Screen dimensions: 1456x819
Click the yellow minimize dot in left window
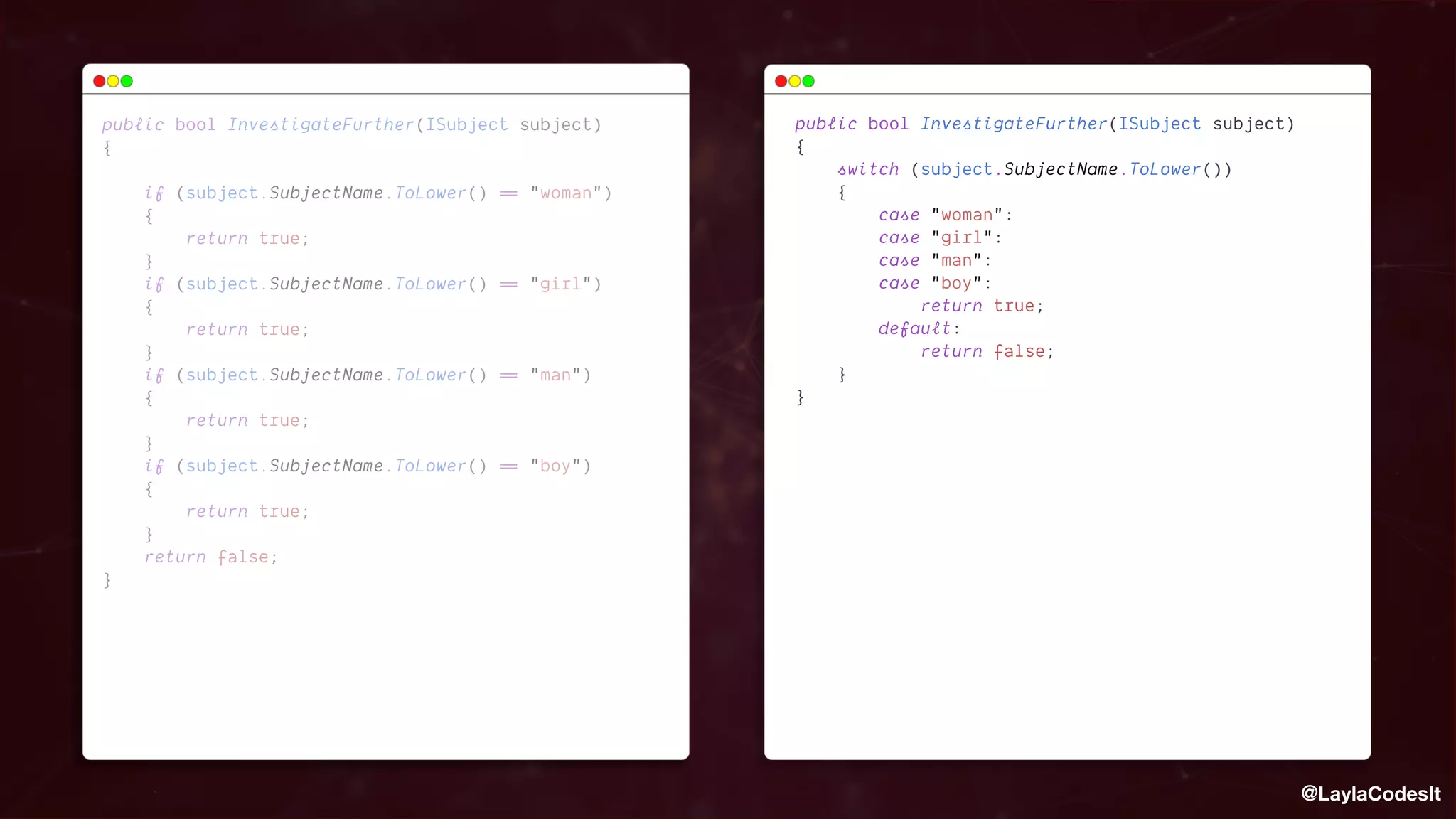coord(113,81)
